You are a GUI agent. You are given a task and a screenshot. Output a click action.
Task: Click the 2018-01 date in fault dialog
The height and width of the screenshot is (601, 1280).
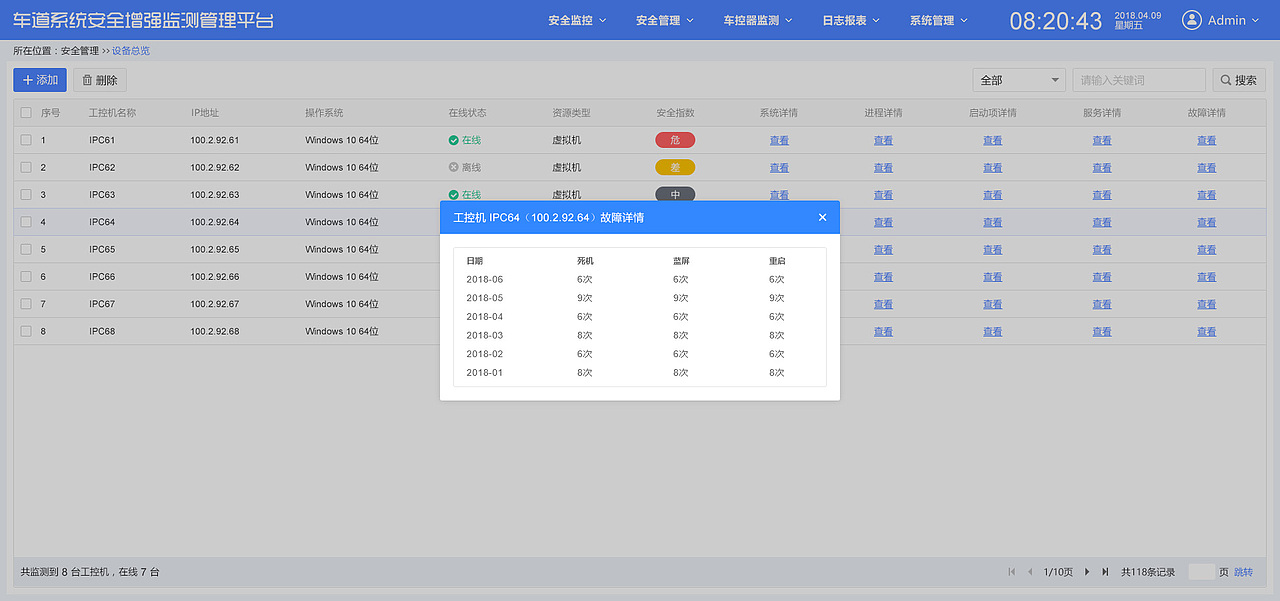click(484, 373)
